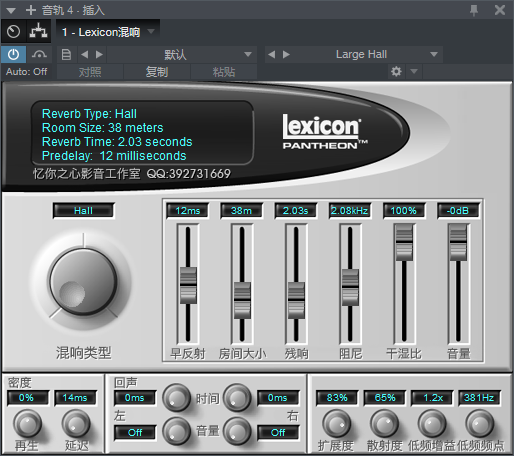This screenshot has width=514, height=456.
Task: Close the plugin window
Action: pyautogui.click(x=500, y=10)
